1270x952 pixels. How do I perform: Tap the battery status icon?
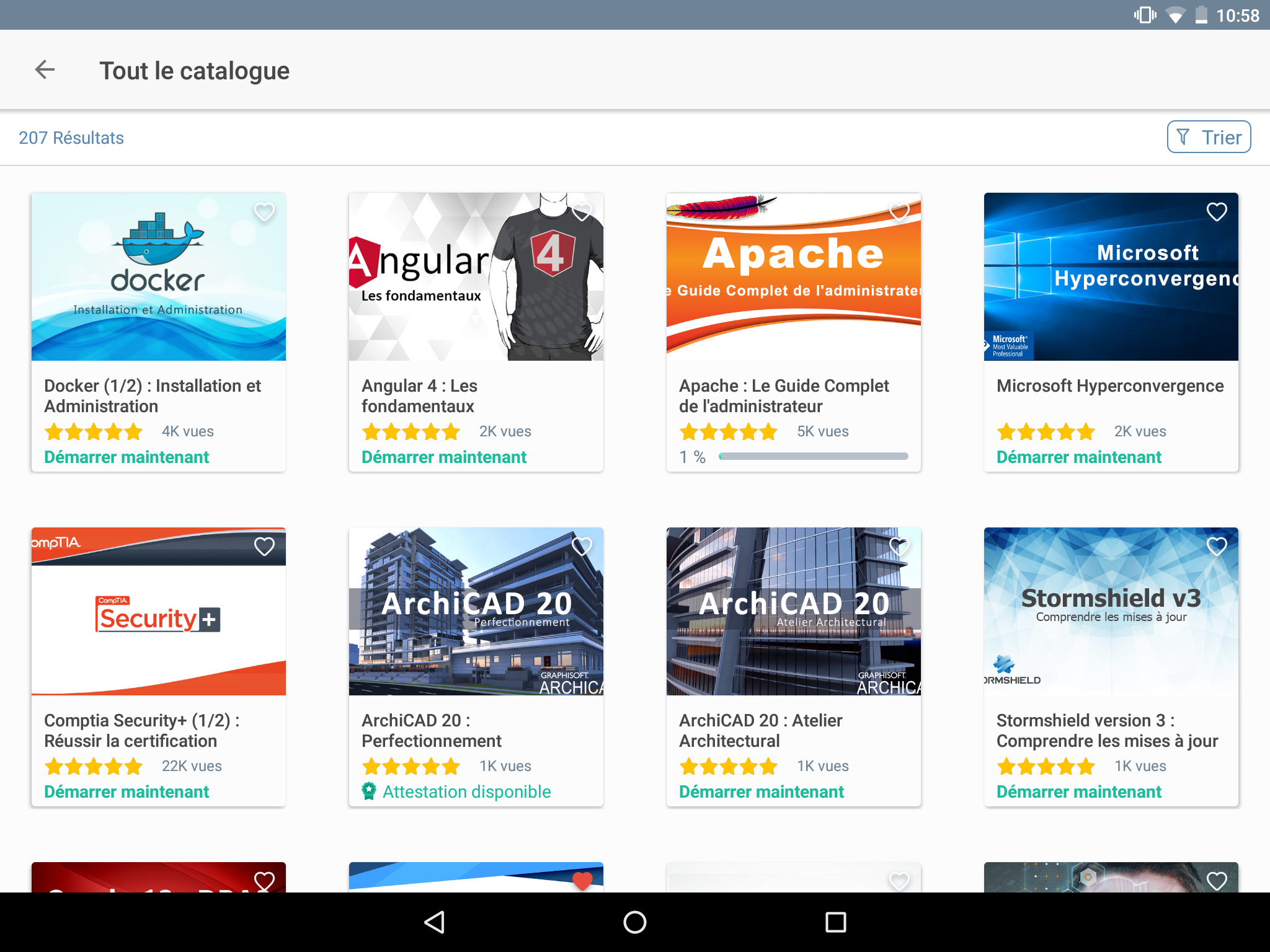[x=1201, y=15]
